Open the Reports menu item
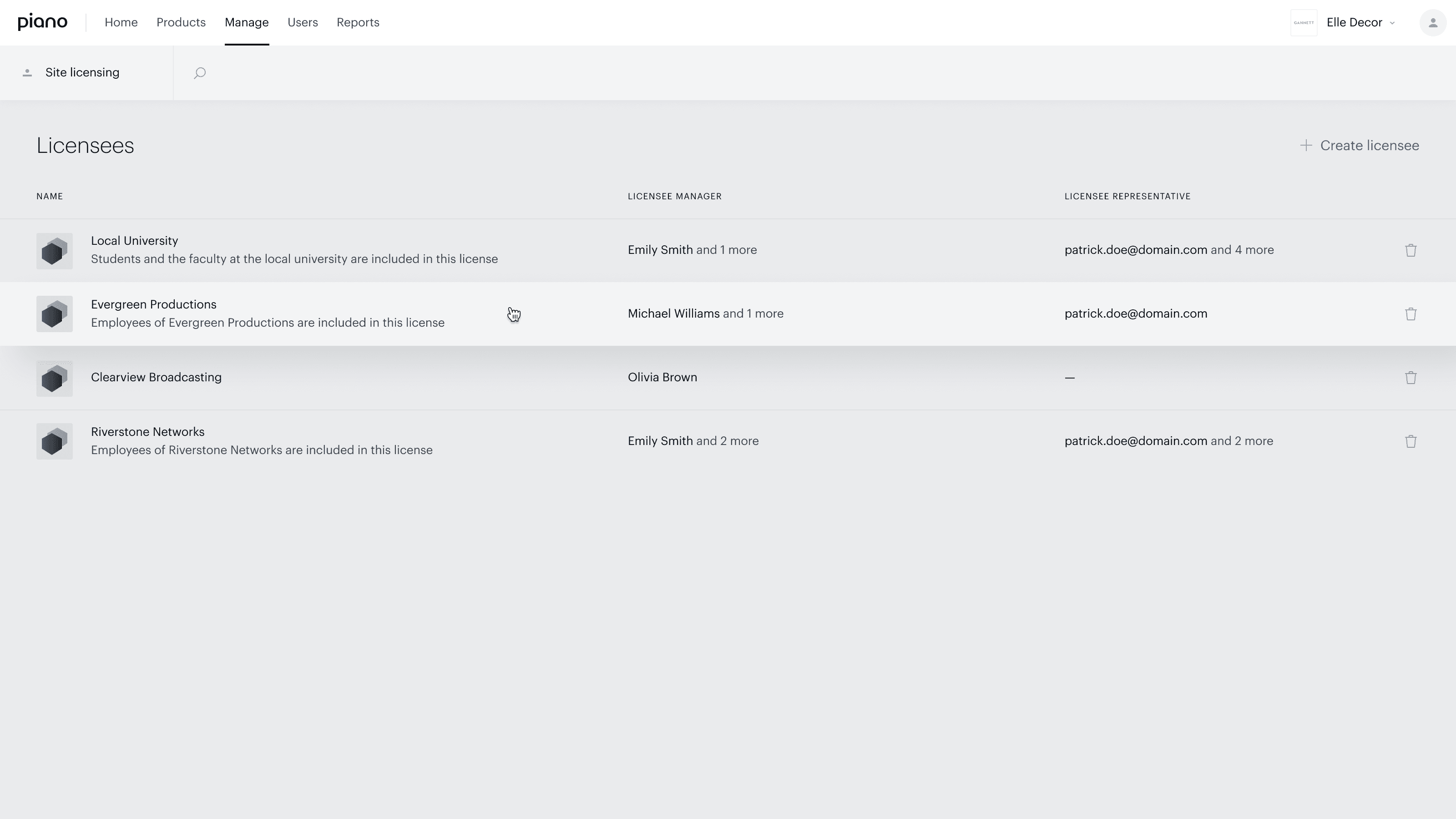 358,23
